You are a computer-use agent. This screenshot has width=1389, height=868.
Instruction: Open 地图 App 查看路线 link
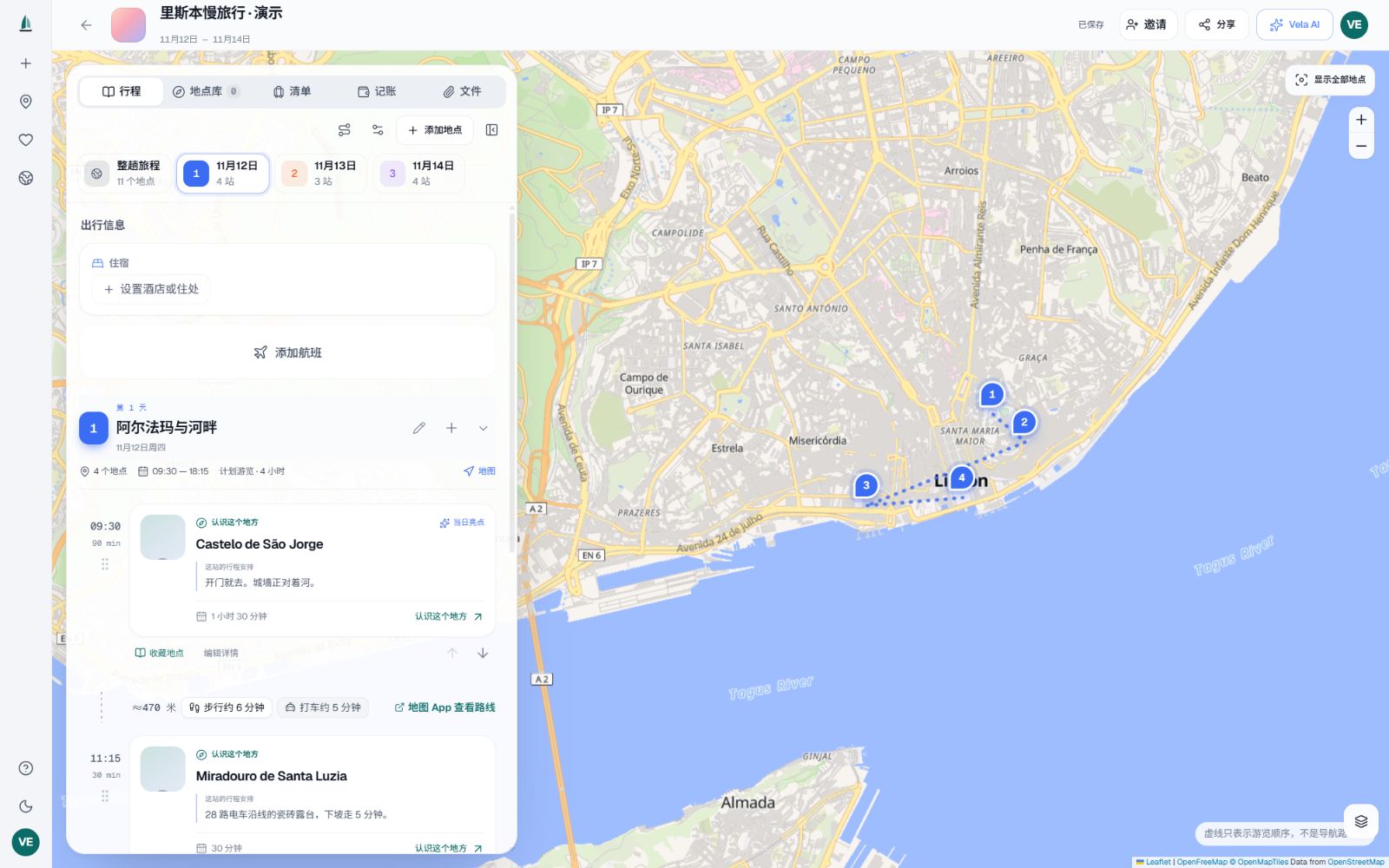(444, 707)
